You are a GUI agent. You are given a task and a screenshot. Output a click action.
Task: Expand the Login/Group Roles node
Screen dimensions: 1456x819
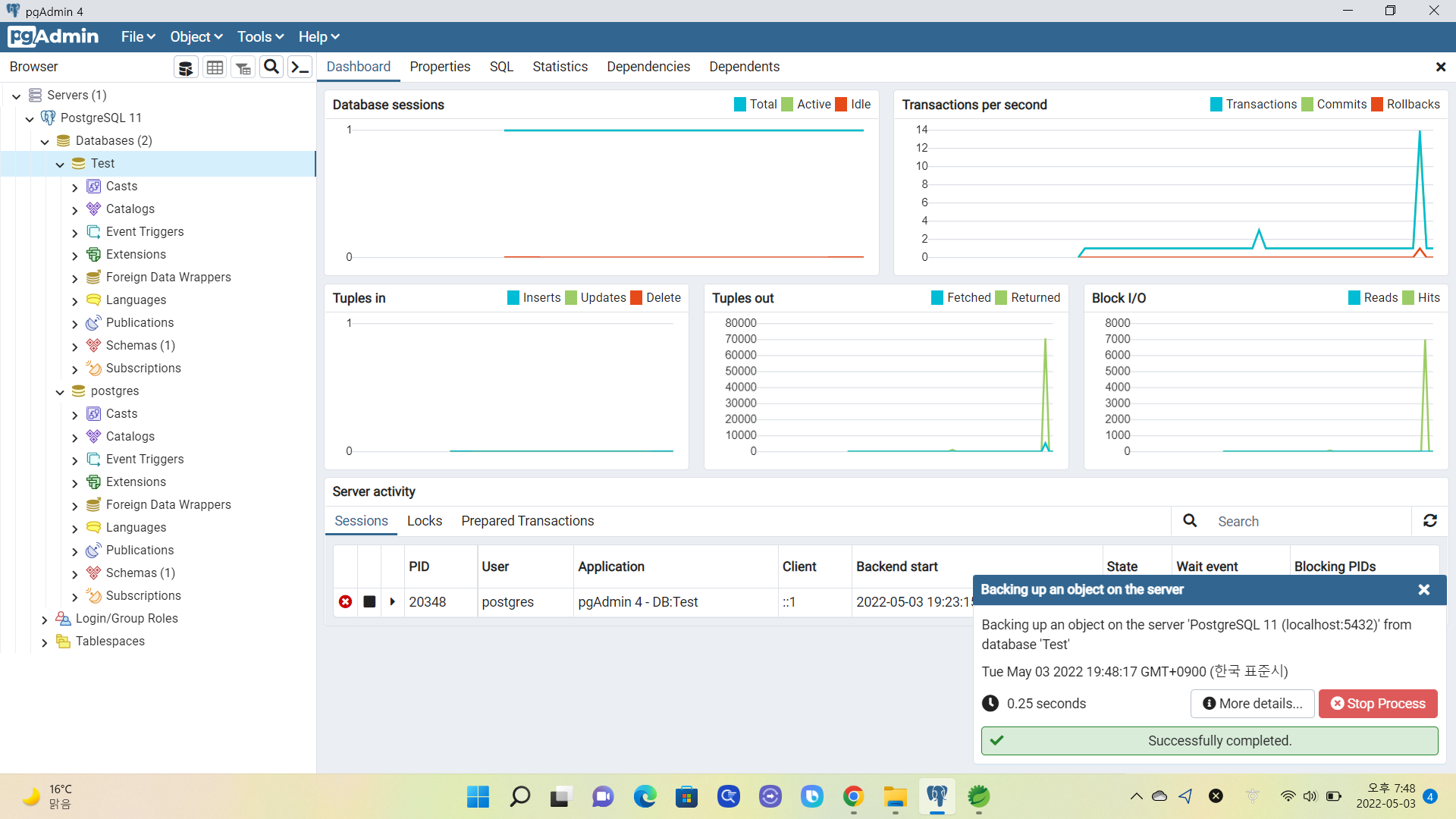click(45, 620)
